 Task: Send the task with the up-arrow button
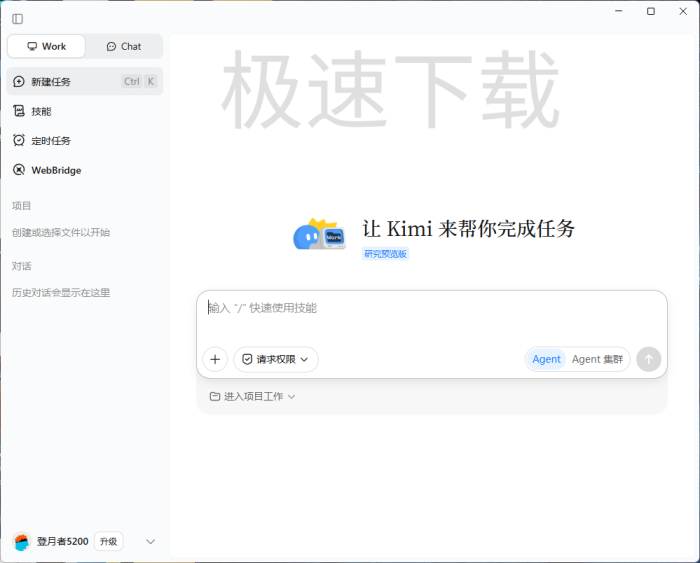649,359
